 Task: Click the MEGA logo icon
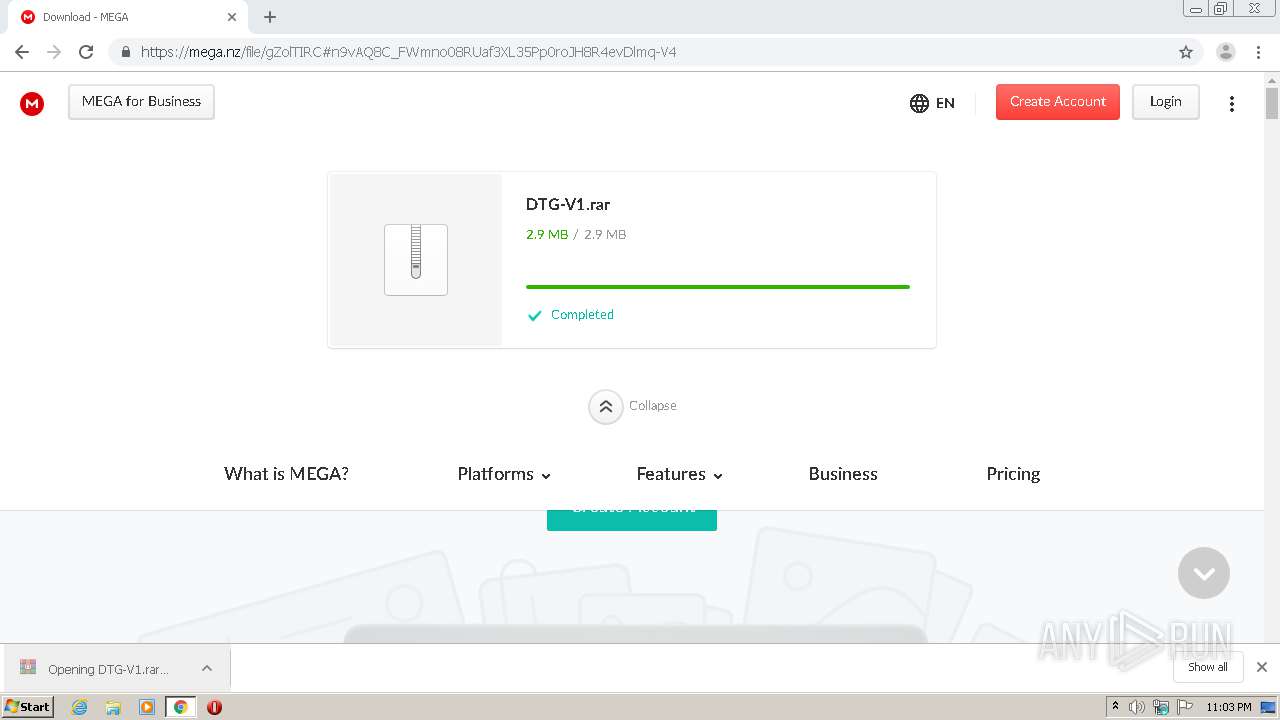[x=32, y=103]
